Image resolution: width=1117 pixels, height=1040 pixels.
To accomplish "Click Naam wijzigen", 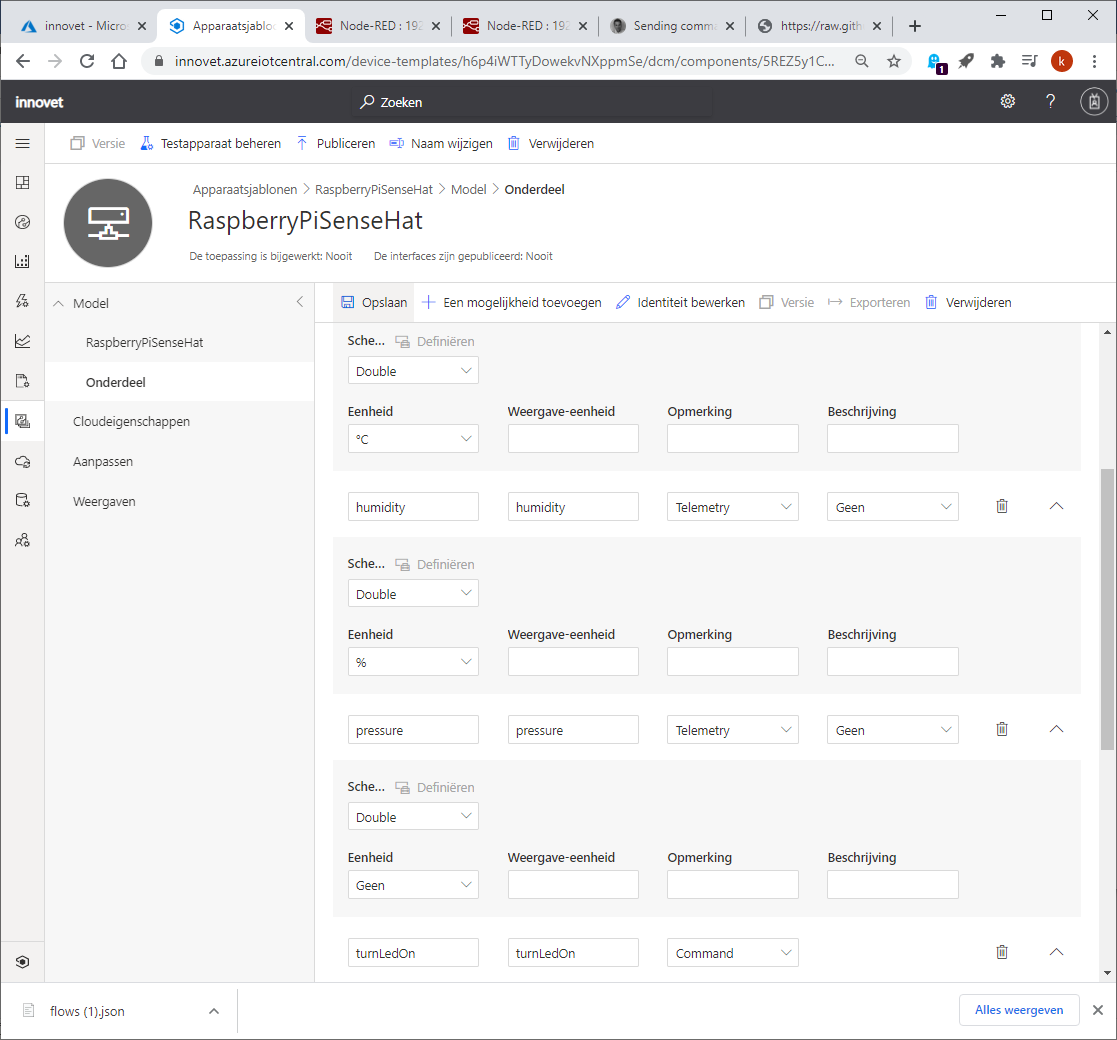I will tap(441, 143).
